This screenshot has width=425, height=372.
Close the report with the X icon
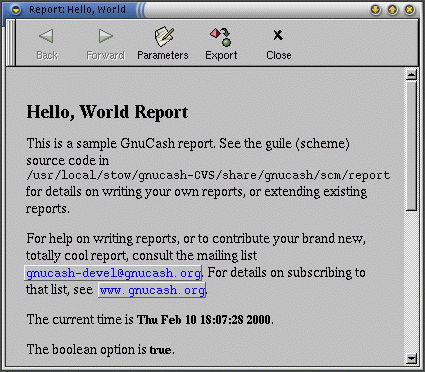pos(278,35)
